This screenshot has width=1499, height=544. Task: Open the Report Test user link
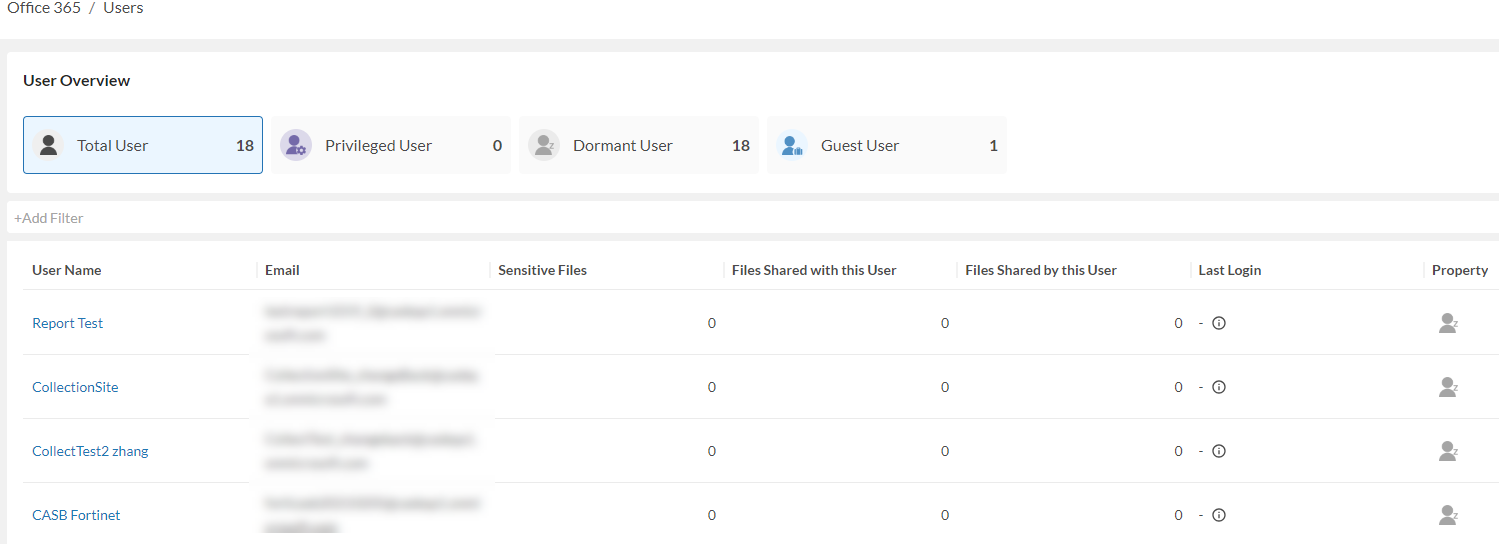(68, 323)
